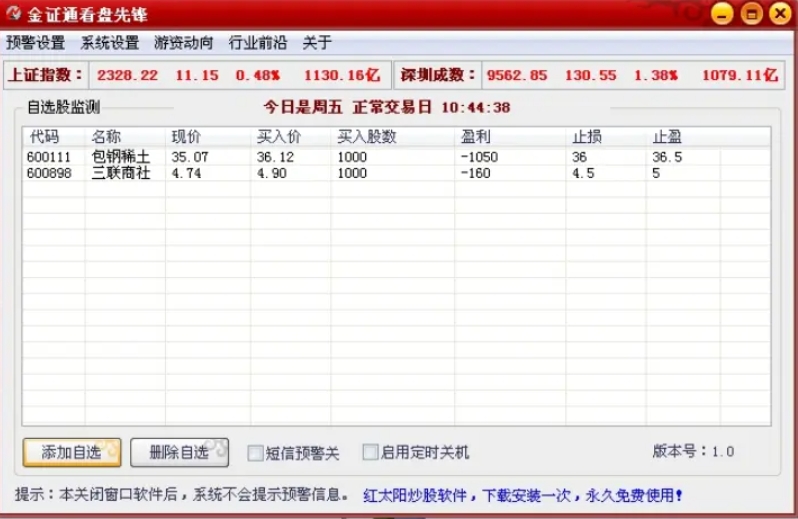Click the 删除自选 button
The width and height of the screenshot is (798, 519).
click(x=180, y=452)
